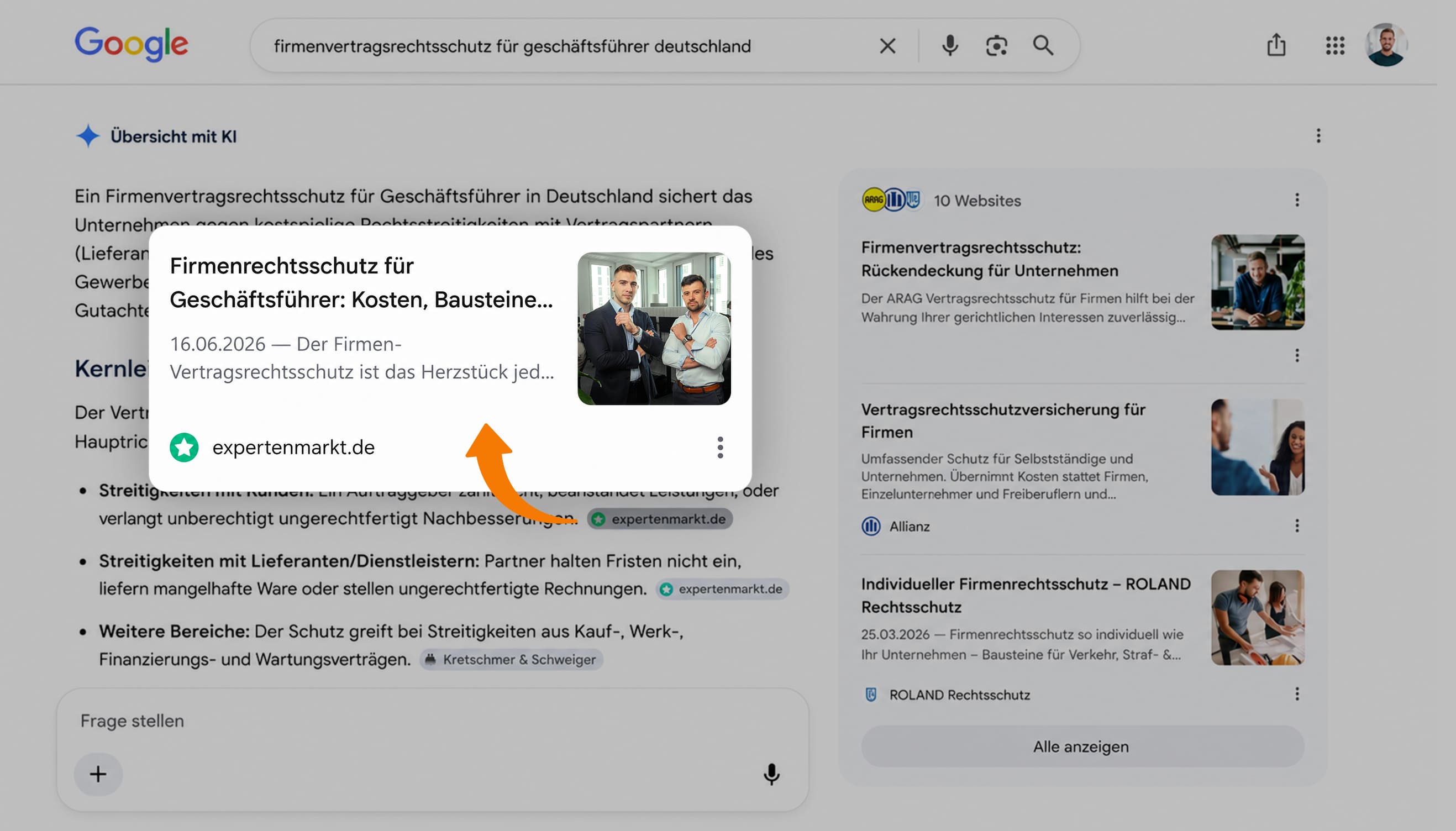Screen dimensions: 1456x831
Task: Open the ARAG result thumbnail image
Action: [x=1258, y=282]
